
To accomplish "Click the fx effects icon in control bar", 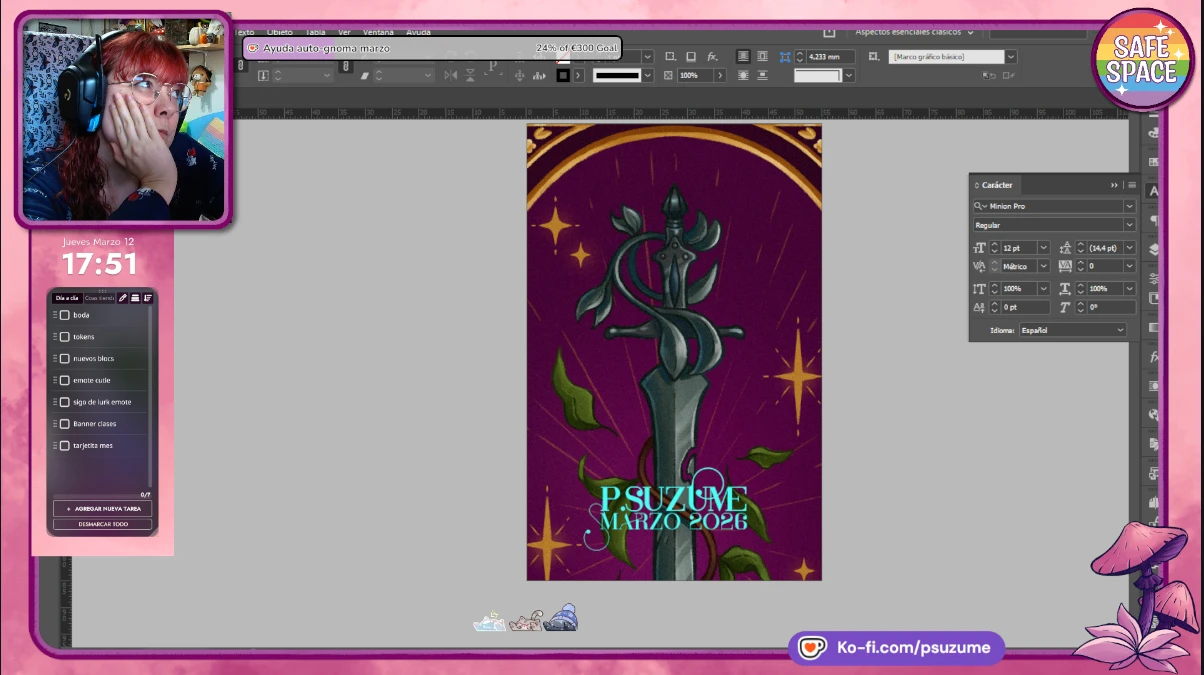I will (712, 57).
